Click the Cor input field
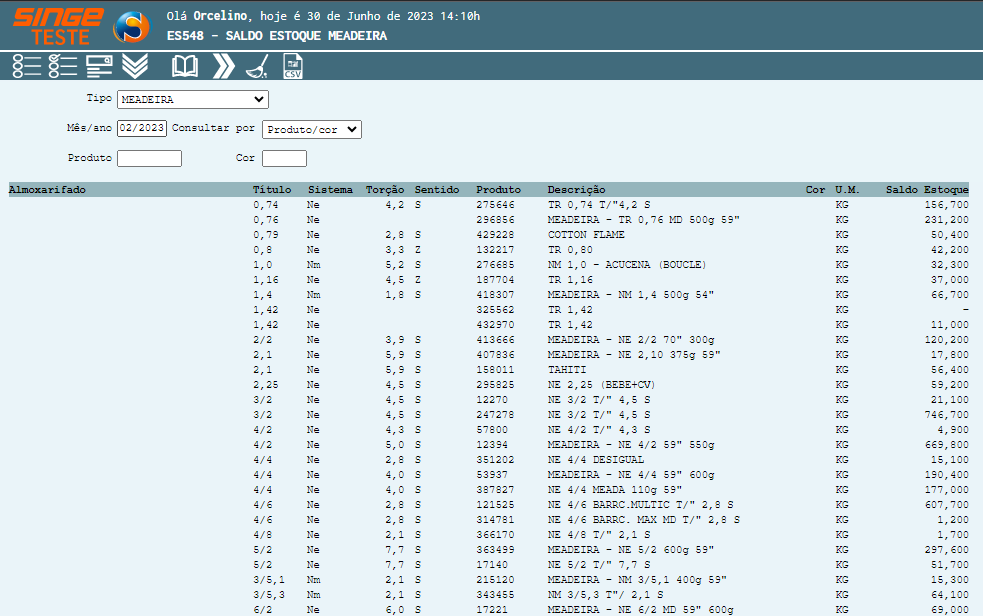Viewport: 983px width, 616px height. pos(284,158)
